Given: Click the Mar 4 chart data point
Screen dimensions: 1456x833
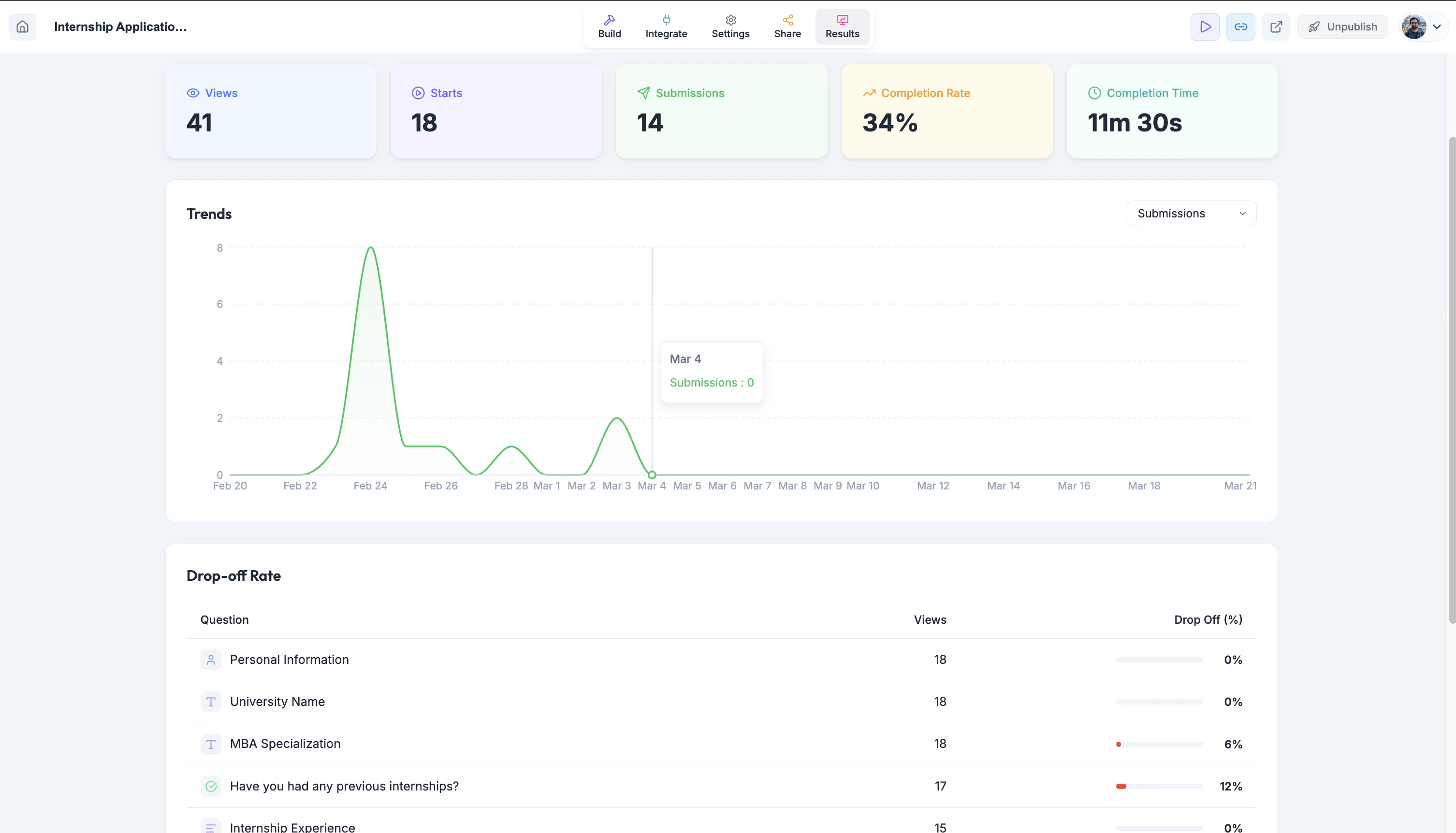Looking at the screenshot, I should click(x=651, y=475).
